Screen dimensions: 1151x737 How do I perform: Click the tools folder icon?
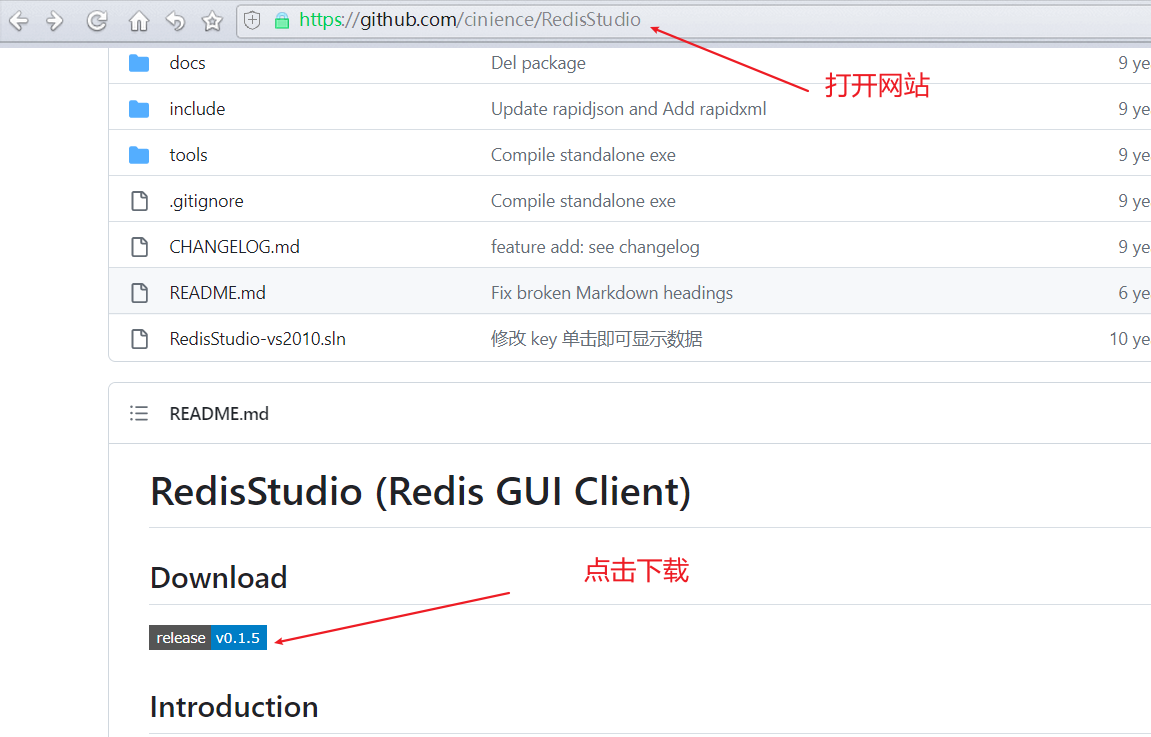(x=139, y=155)
